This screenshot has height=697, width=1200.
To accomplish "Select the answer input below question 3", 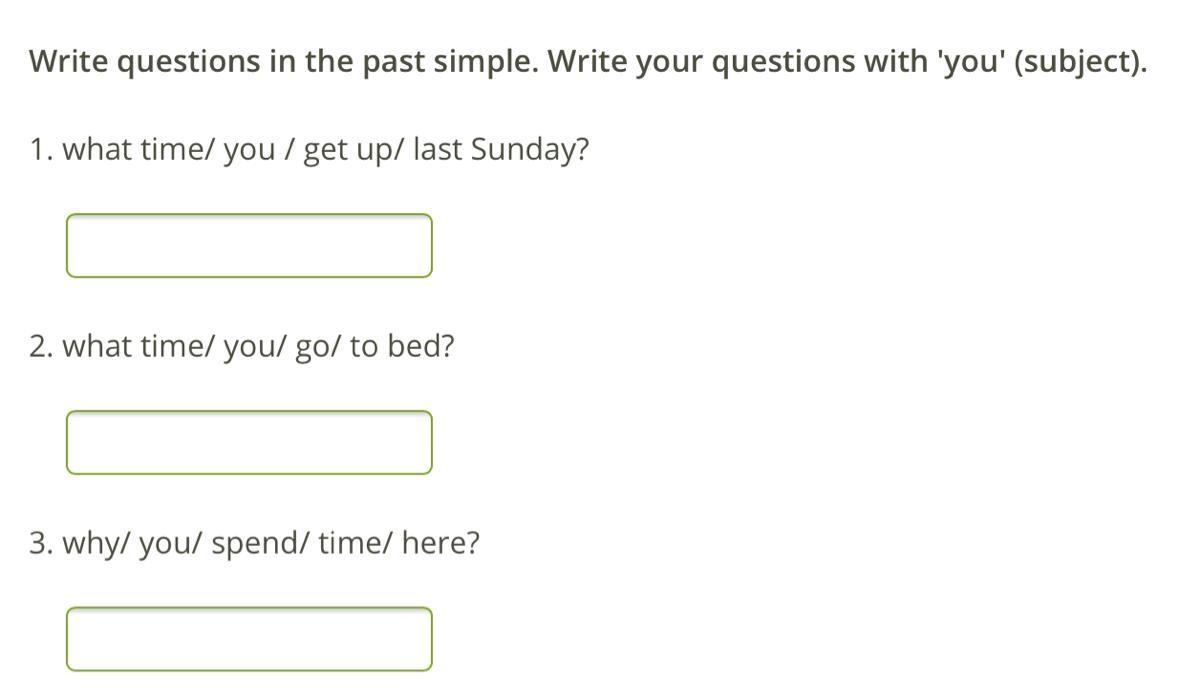I will [x=249, y=639].
